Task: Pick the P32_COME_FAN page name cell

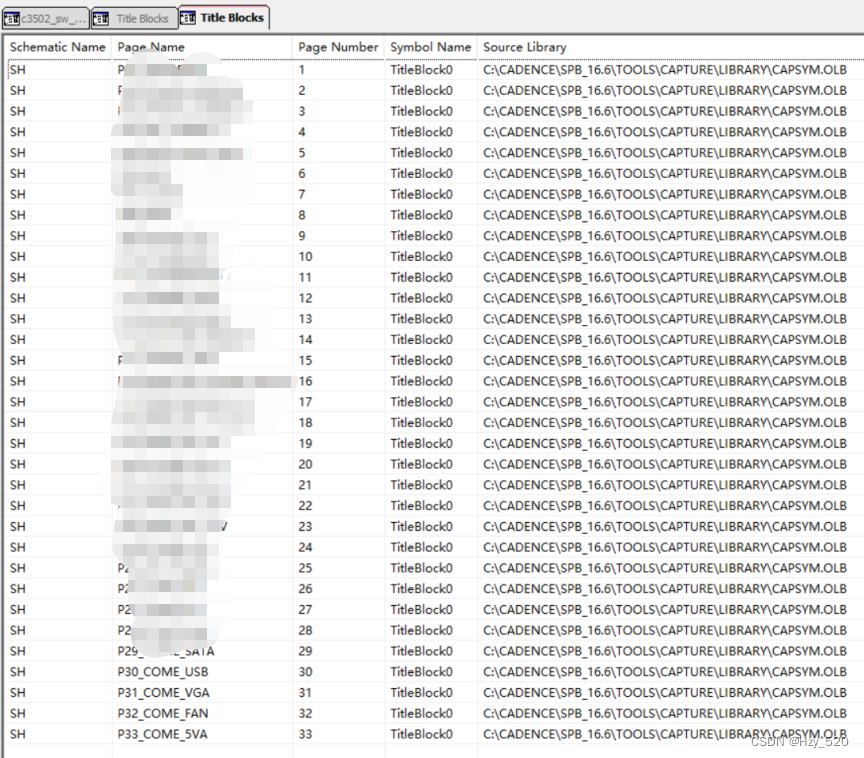Action: pos(163,714)
